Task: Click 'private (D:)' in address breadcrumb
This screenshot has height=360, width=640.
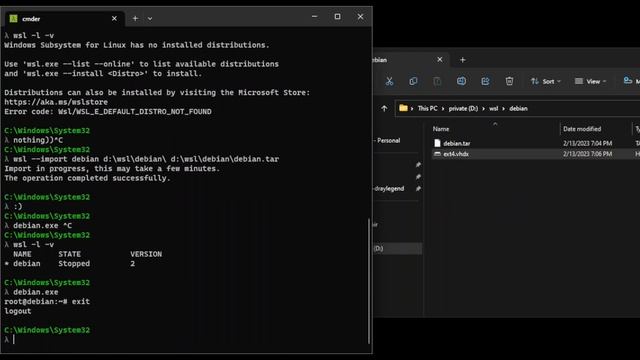Action: pos(463,109)
